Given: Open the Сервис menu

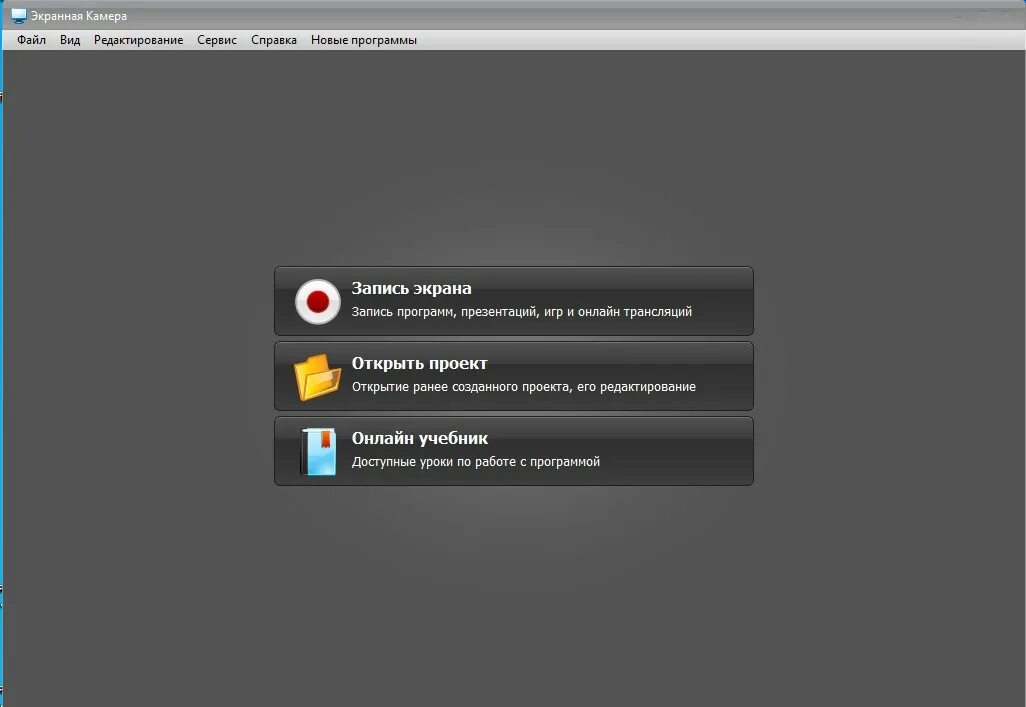Looking at the screenshot, I should click(x=217, y=40).
